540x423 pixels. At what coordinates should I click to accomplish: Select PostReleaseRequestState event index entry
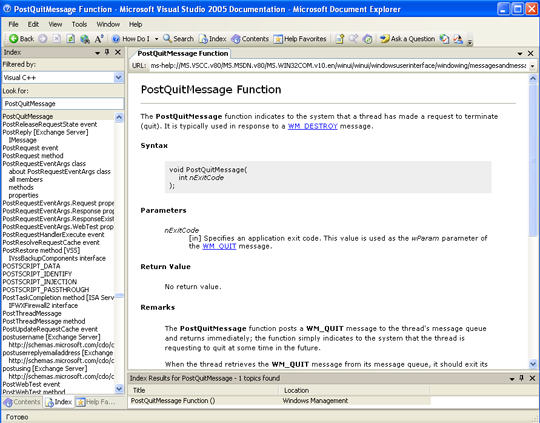[50, 124]
